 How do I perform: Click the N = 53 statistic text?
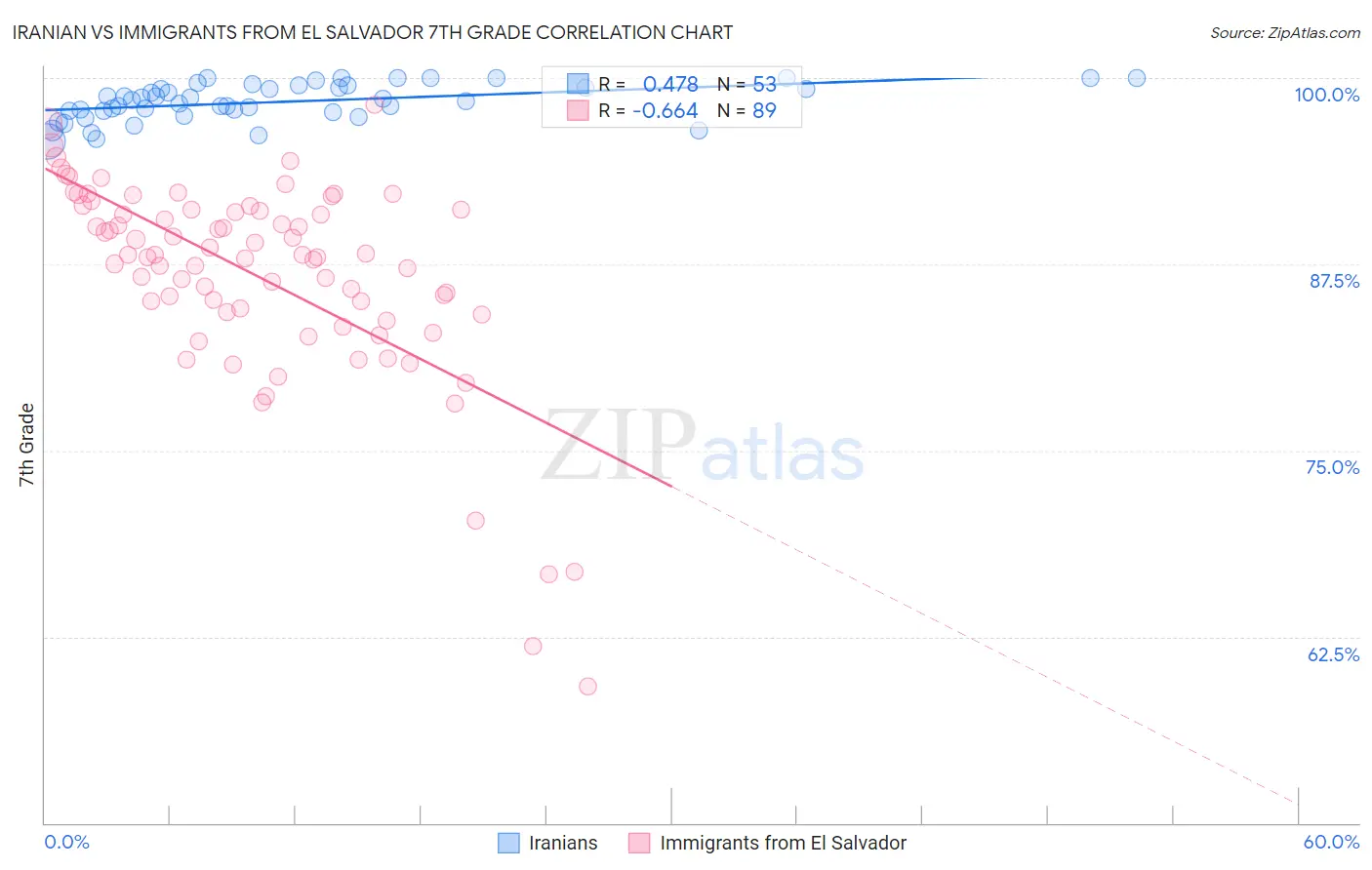click(x=747, y=84)
